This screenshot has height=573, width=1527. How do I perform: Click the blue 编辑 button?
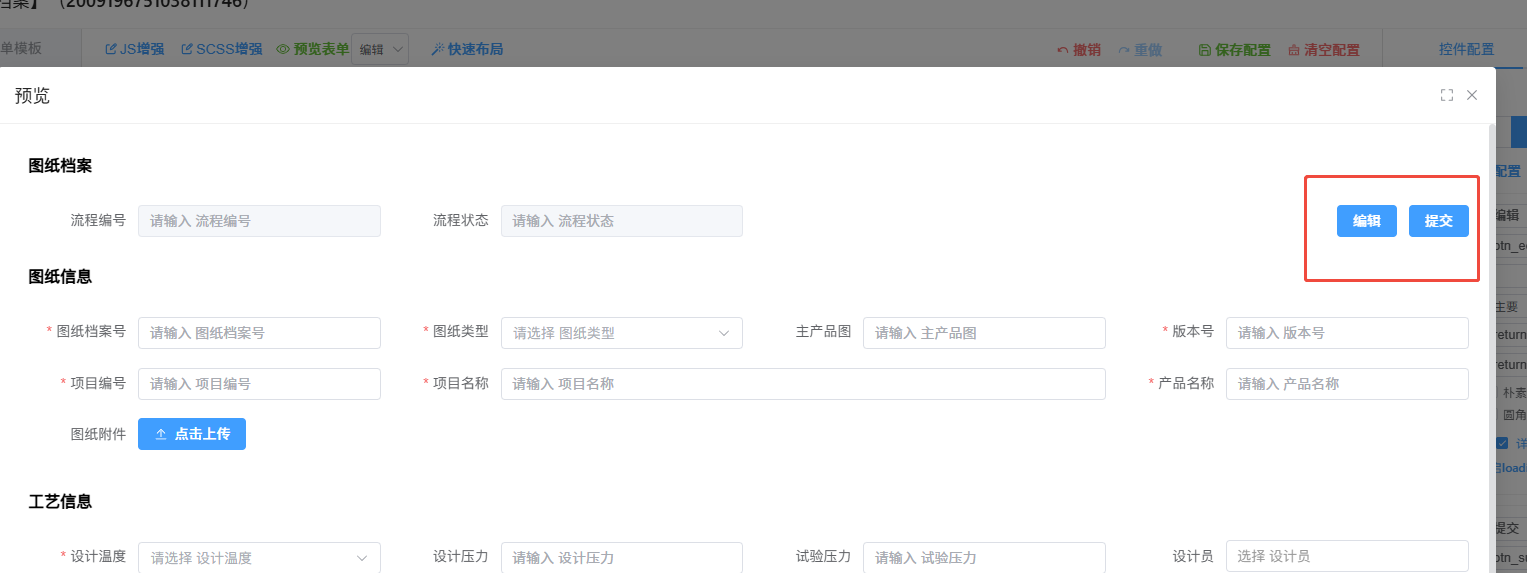(x=1366, y=221)
